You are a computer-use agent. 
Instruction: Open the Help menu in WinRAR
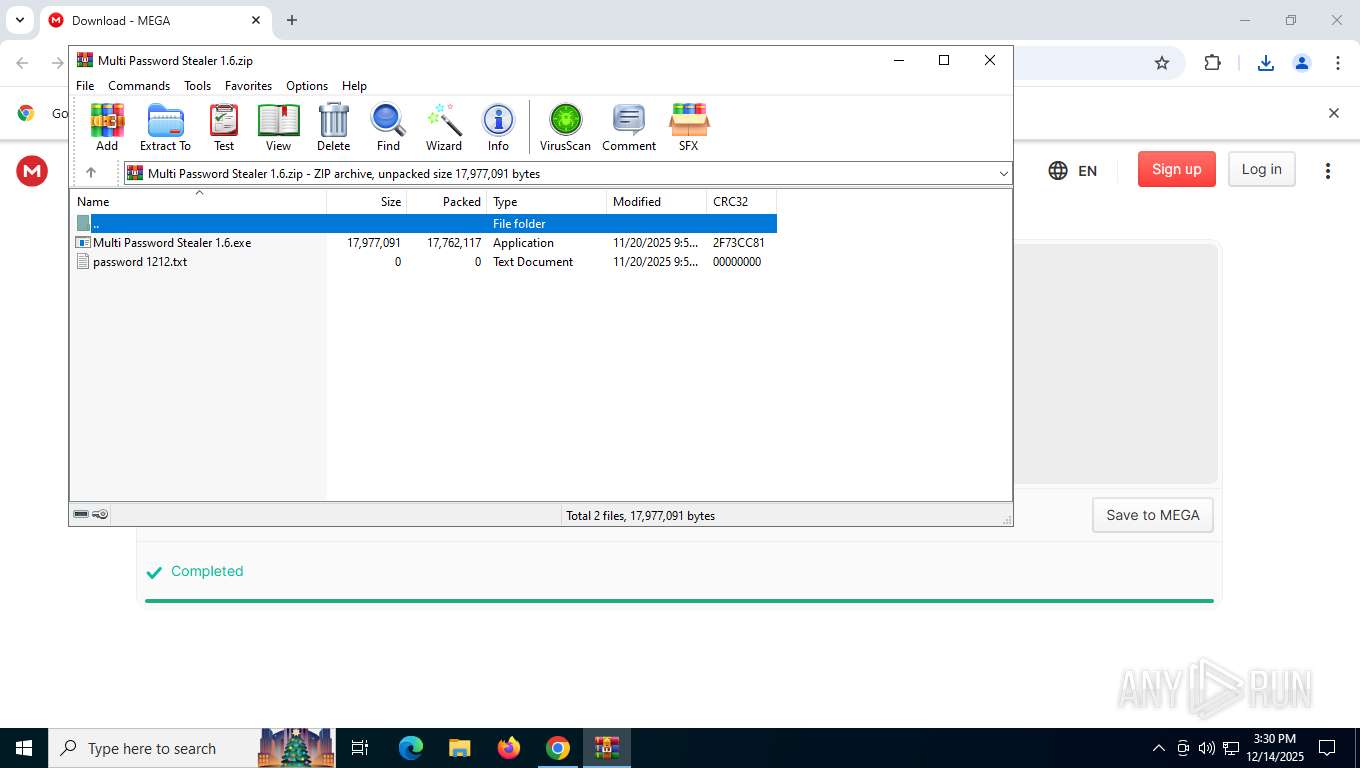pyautogui.click(x=354, y=86)
